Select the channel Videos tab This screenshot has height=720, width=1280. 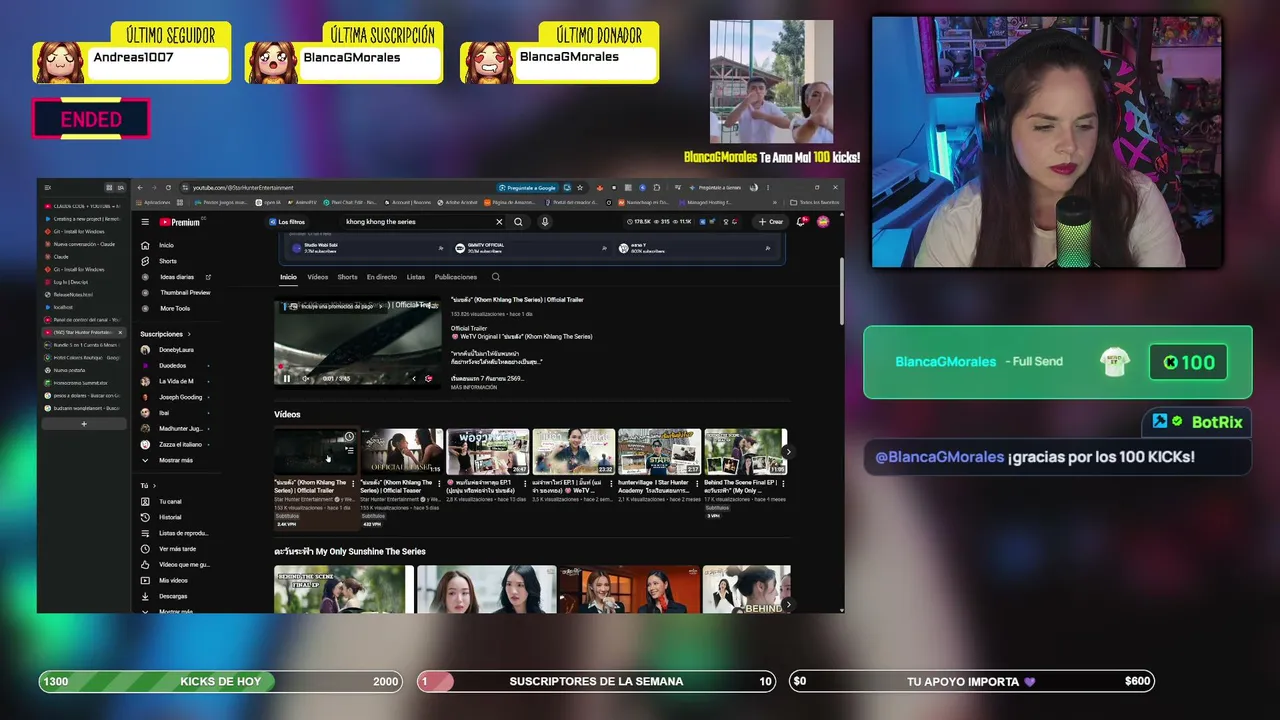tap(318, 277)
